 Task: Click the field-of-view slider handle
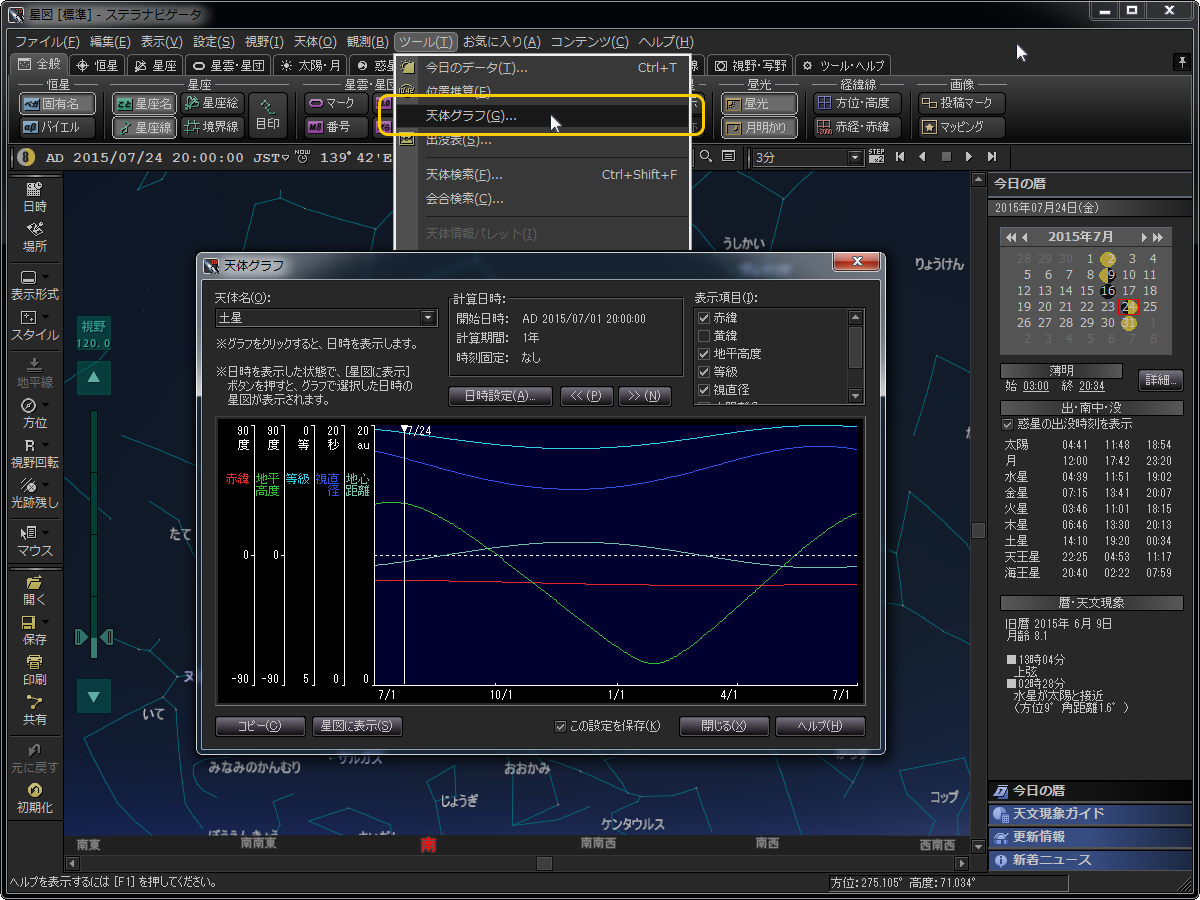pos(94,638)
